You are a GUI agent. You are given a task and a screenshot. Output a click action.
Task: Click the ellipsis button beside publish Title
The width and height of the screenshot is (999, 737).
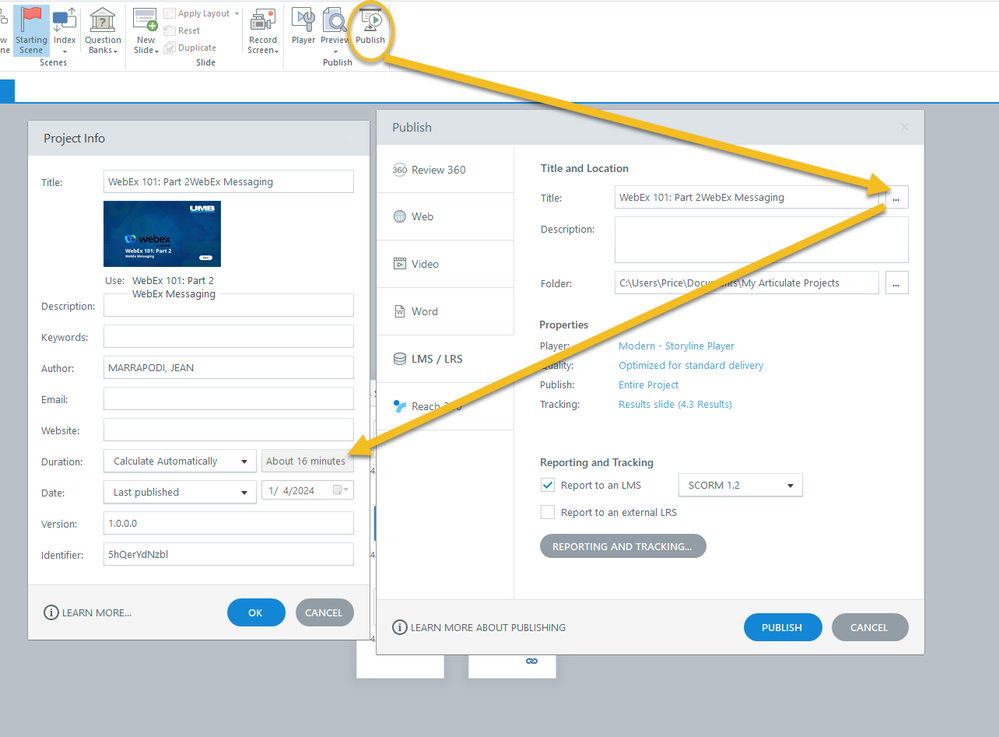coord(896,197)
